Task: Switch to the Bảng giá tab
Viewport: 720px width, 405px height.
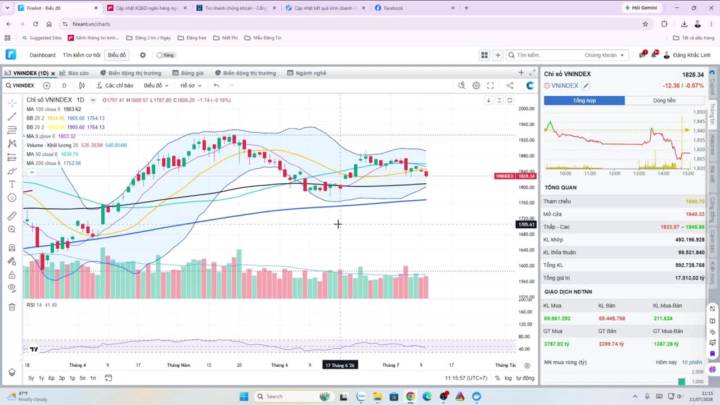Action: pos(188,73)
